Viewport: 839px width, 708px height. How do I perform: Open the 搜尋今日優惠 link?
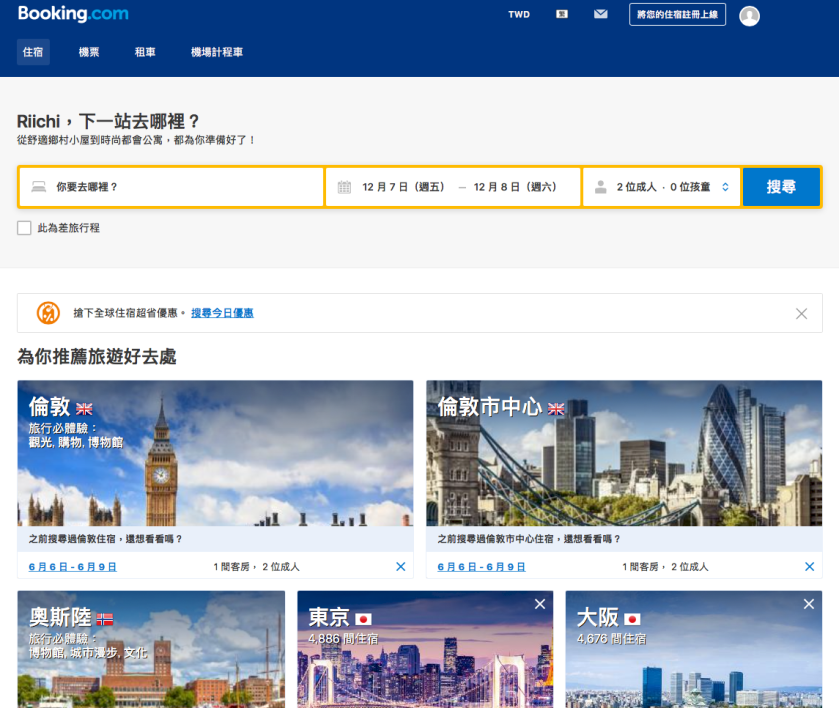(222, 313)
